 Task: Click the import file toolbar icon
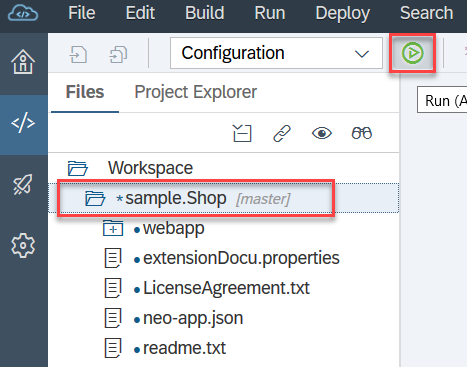(78, 54)
